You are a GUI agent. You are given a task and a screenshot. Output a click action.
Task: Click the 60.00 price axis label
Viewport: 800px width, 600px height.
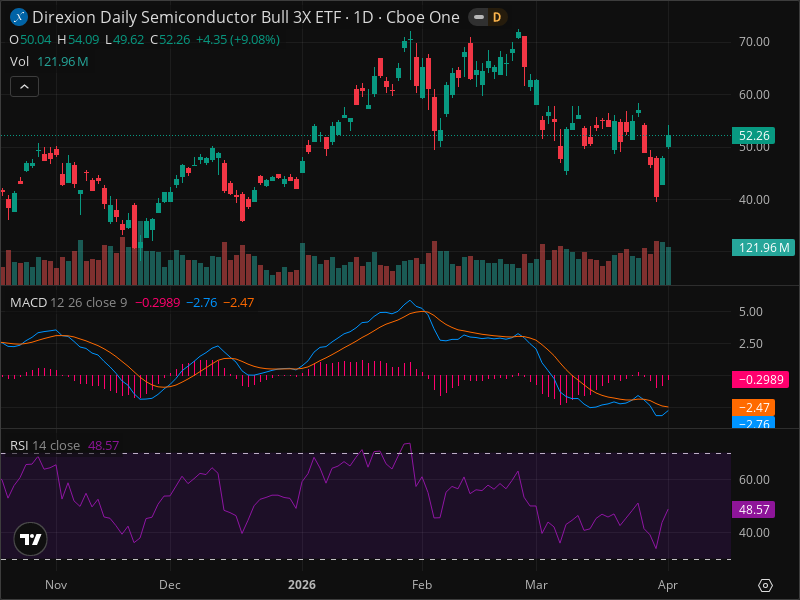(754, 94)
